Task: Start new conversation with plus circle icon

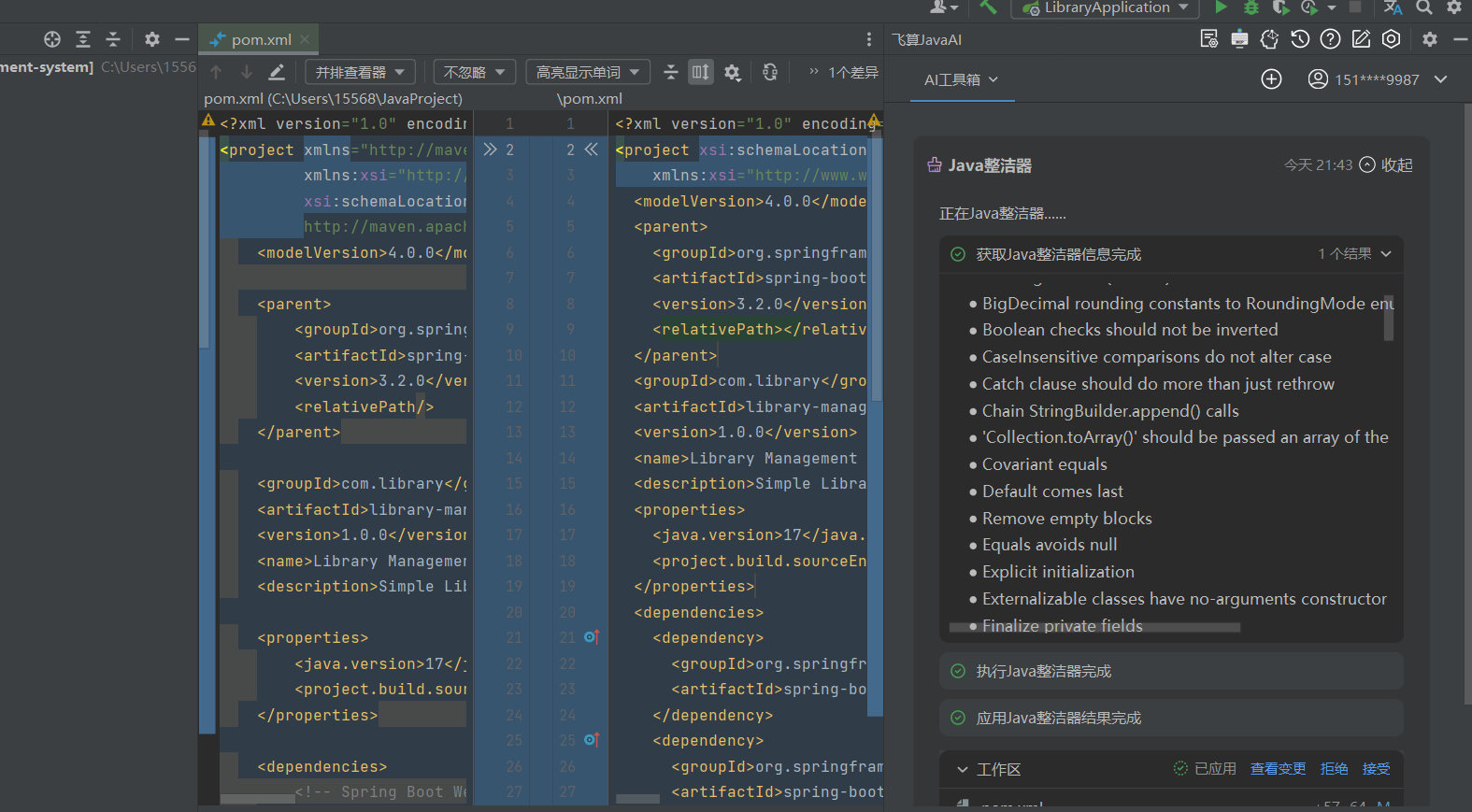Action: tap(1271, 79)
